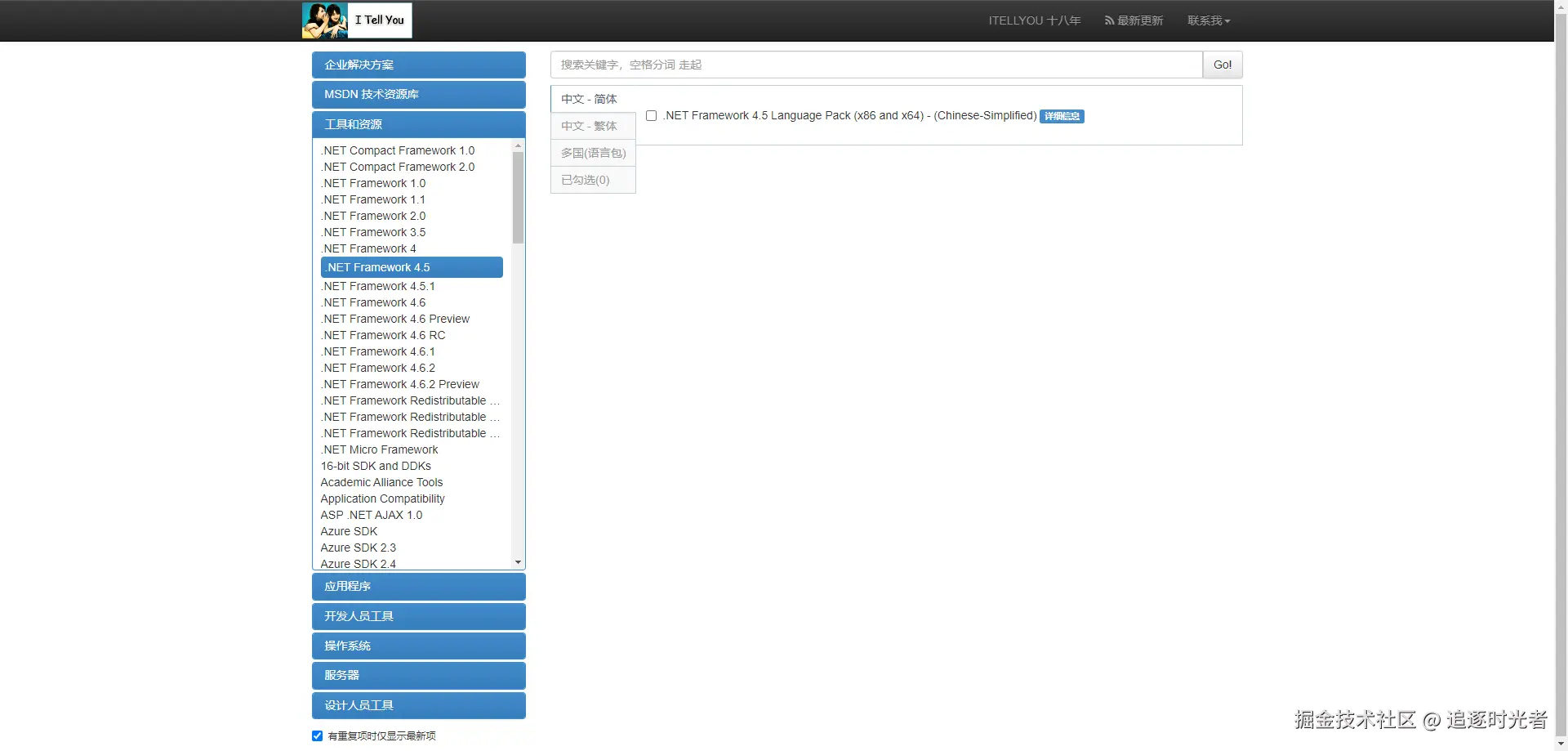The height and width of the screenshot is (751, 1568).
Task: Toggle the 有重复项时仅显示最新项 checkbox
Action: click(x=317, y=735)
